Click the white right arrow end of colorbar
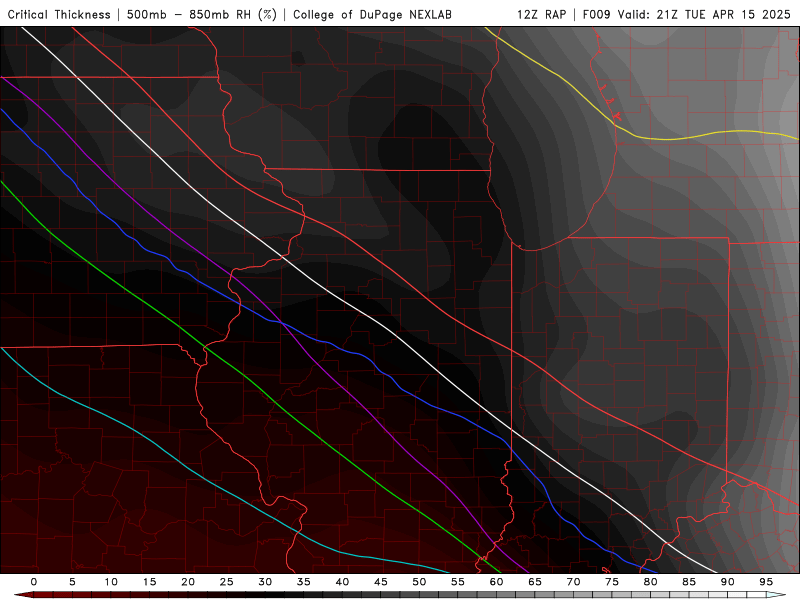Image resolution: width=800 pixels, height=600 pixels. click(776, 595)
